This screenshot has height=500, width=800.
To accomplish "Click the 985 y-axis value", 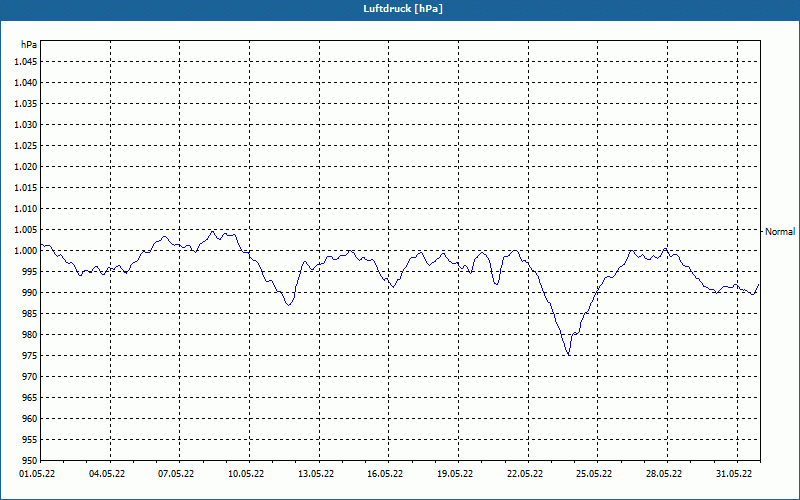I will click(30, 314).
